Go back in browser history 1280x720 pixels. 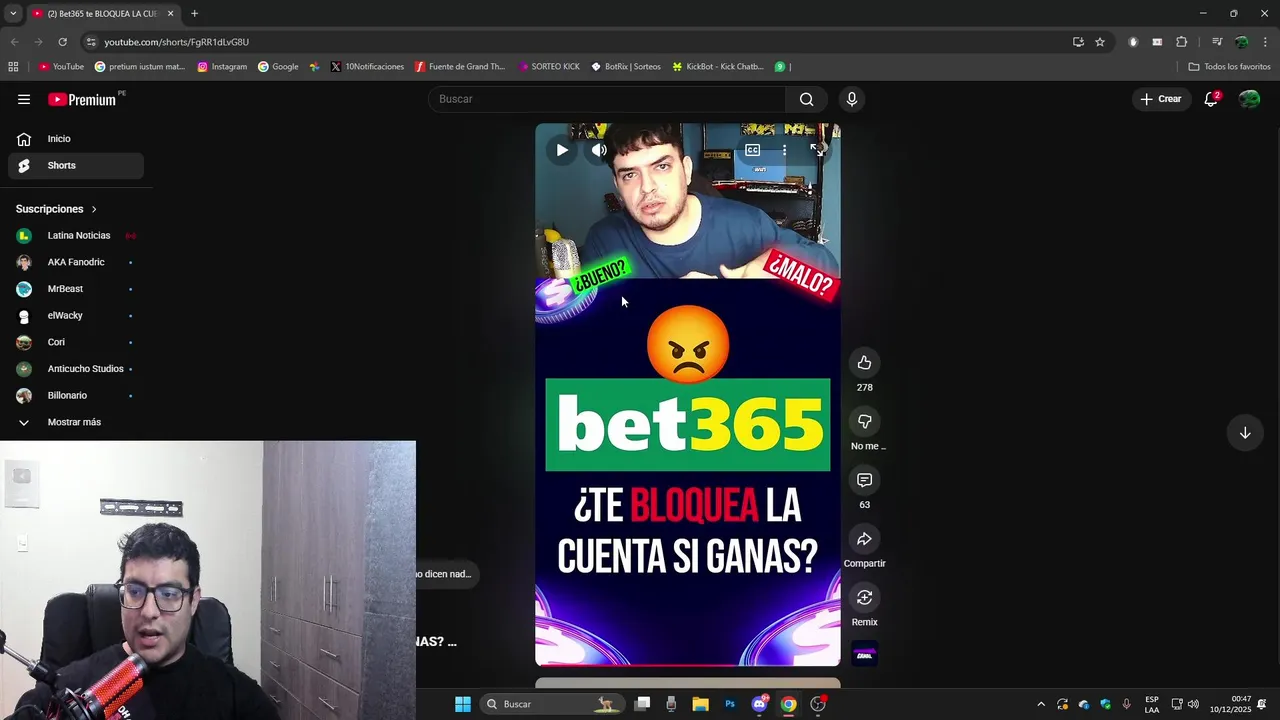[x=14, y=42]
